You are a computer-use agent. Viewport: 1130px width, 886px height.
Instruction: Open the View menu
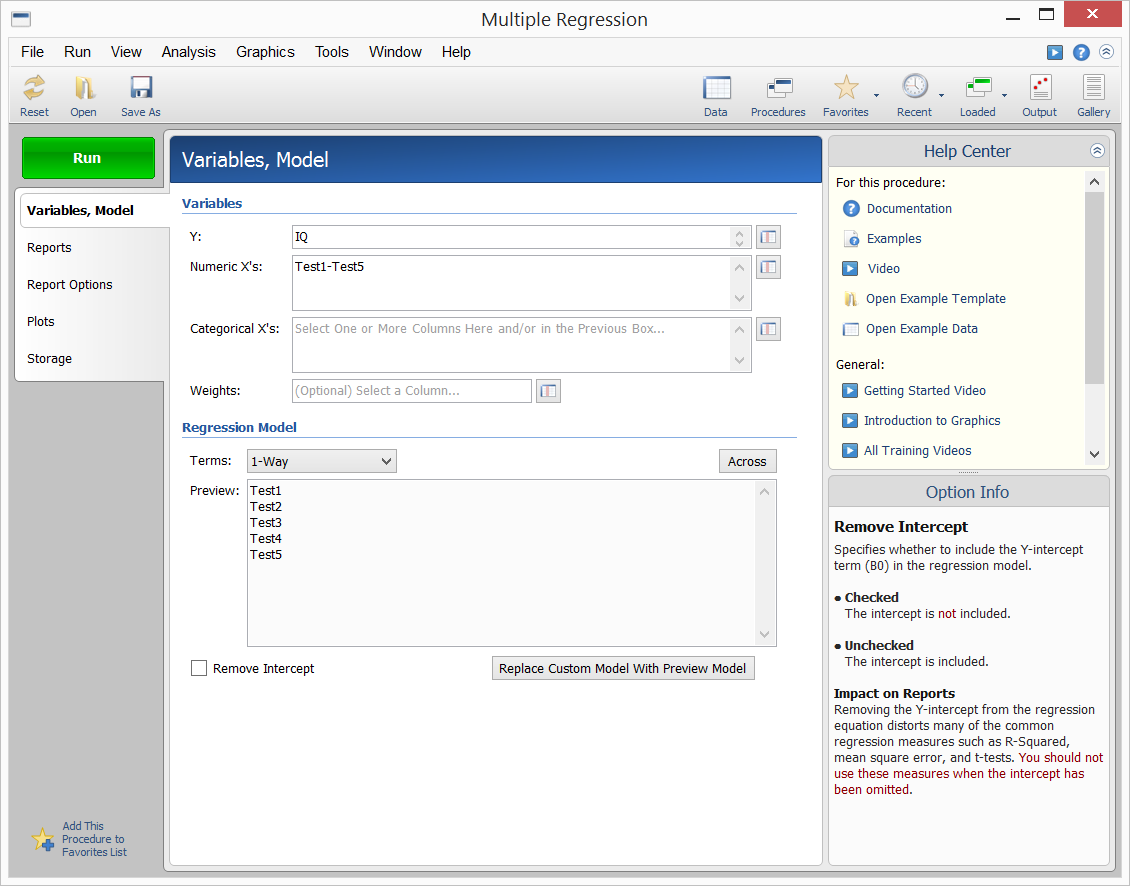pos(126,52)
